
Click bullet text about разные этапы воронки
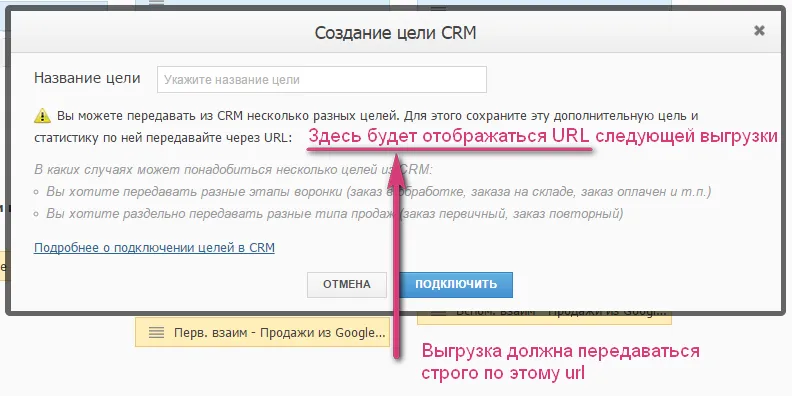[x=379, y=192]
